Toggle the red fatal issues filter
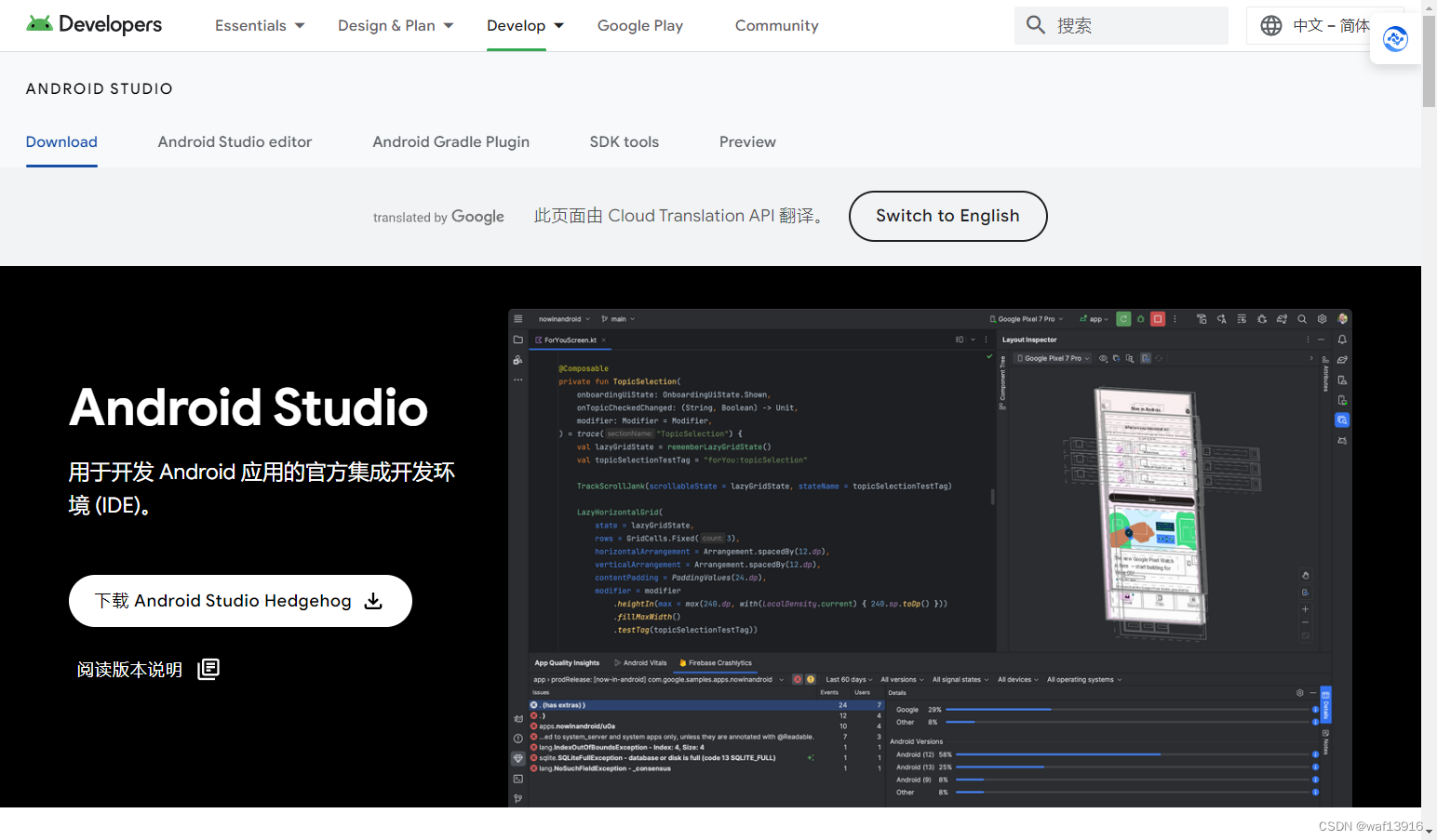 coord(798,679)
